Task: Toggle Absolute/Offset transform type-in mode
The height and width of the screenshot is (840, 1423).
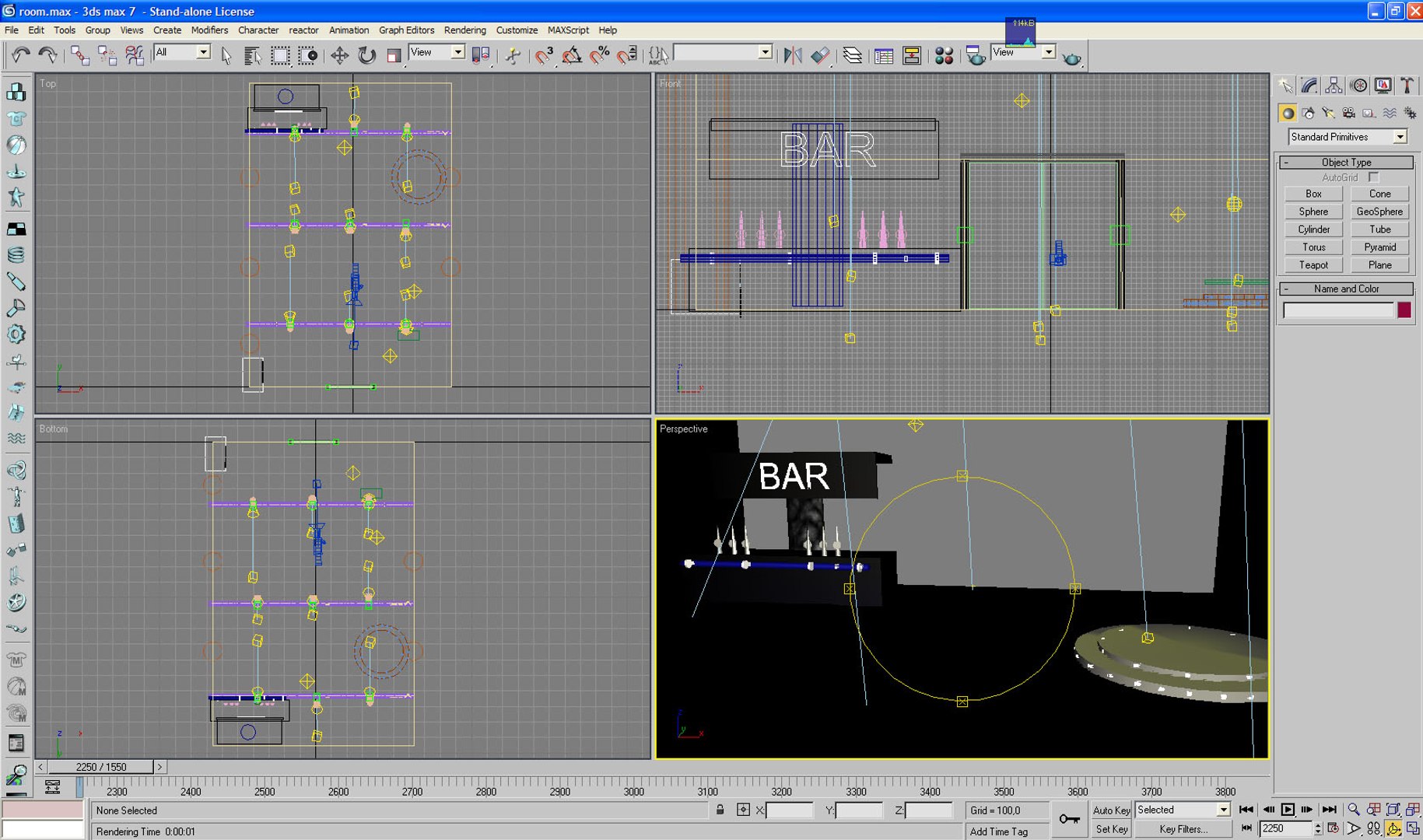Action: [743, 810]
